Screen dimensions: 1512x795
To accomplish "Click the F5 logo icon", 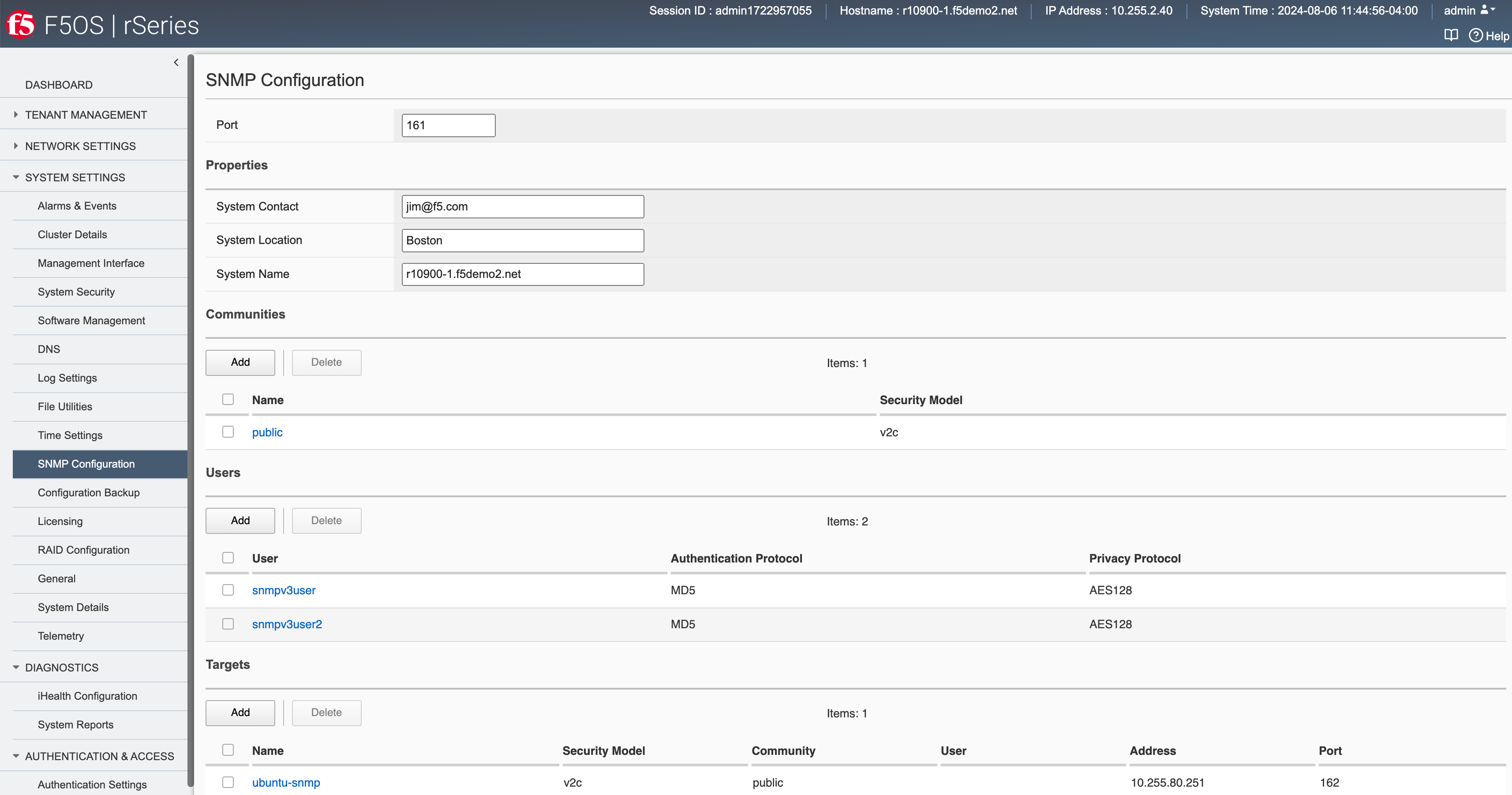I will pos(21,25).
